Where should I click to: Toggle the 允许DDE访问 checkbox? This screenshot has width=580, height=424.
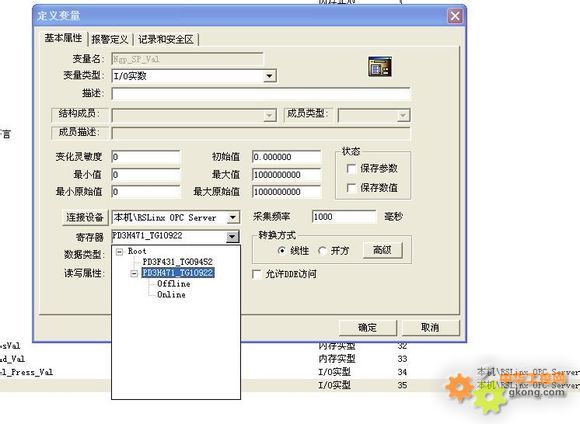click(x=256, y=274)
